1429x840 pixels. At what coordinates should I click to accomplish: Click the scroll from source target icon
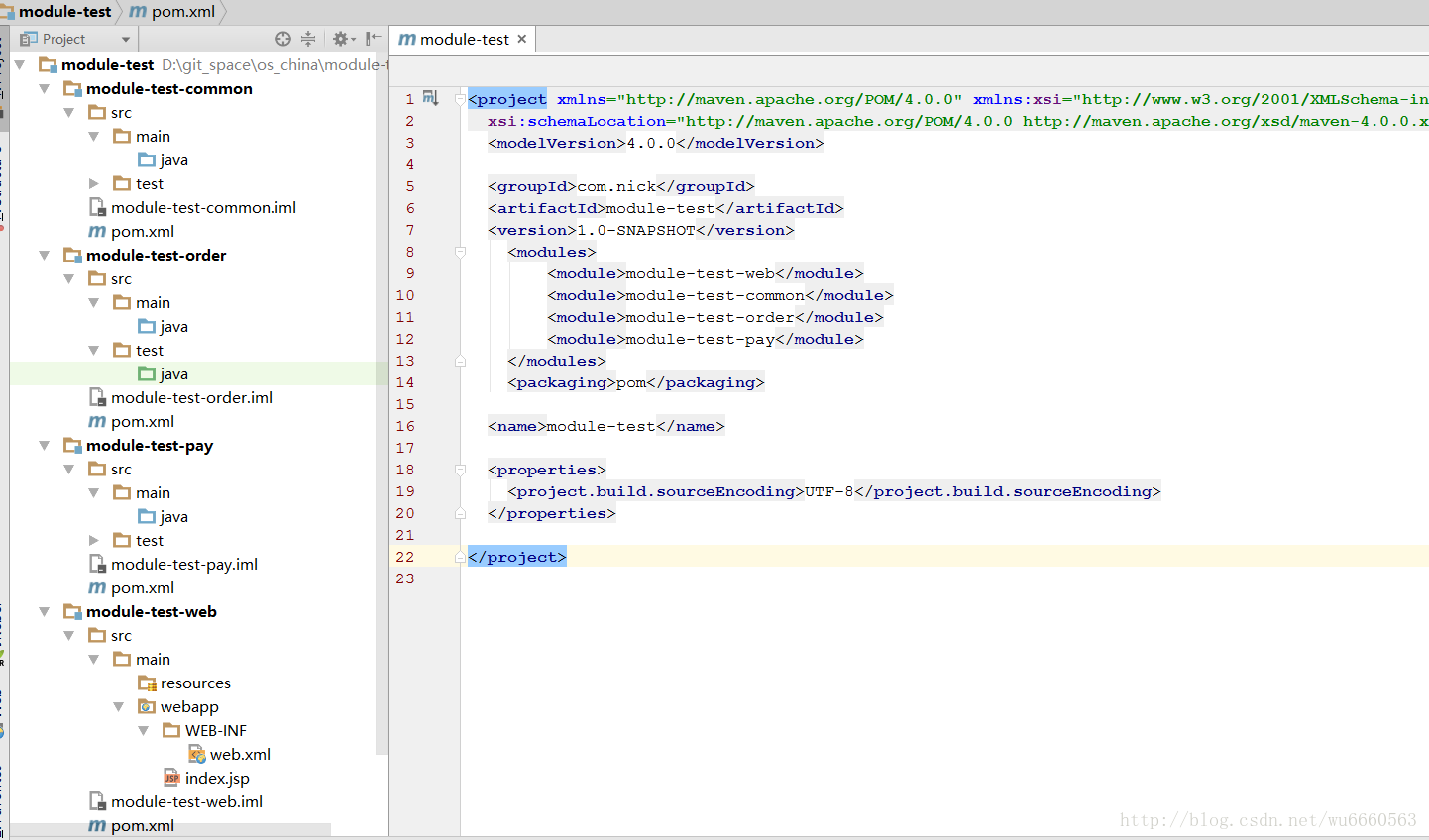(x=283, y=39)
